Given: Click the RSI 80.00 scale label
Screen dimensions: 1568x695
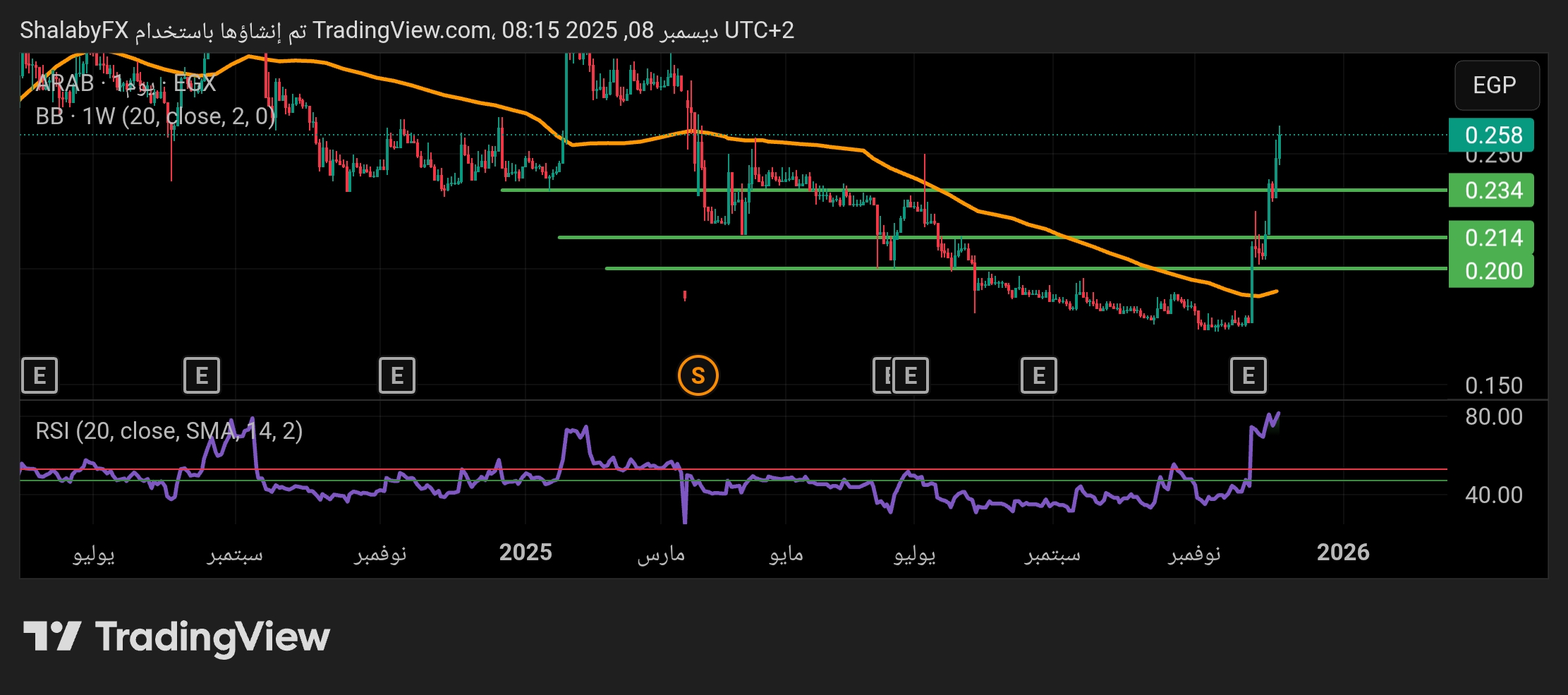Looking at the screenshot, I should (1493, 417).
